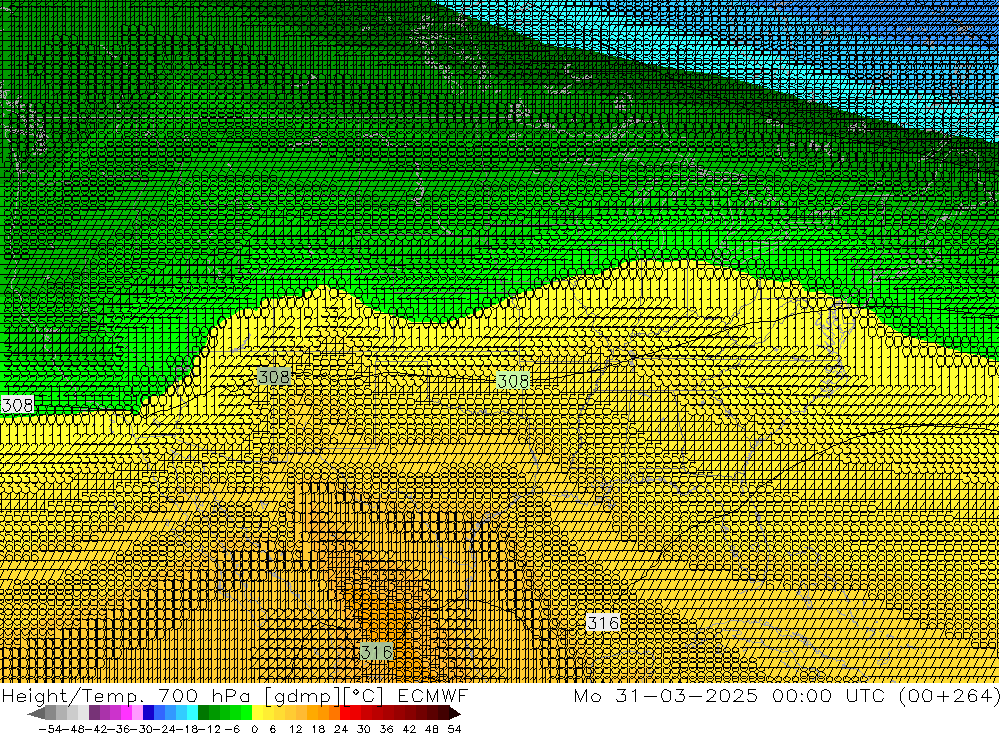This screenshot has width=1000, height=733.
Task: Click the '00:00 UTC' time text
Action: coord(827,695)
